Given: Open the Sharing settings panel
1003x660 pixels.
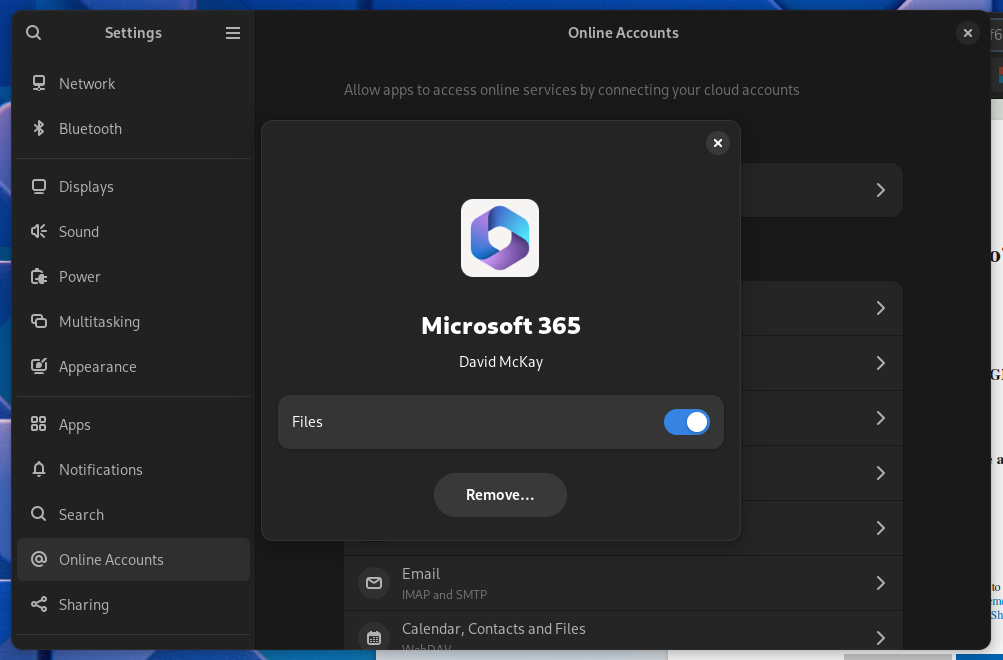Looking at the screenshot, I should point(134,604).
